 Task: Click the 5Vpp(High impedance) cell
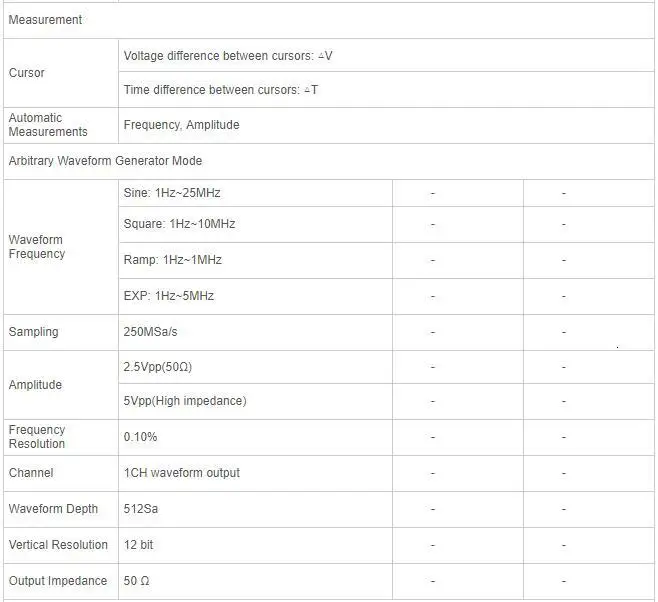tap(185, 401)
